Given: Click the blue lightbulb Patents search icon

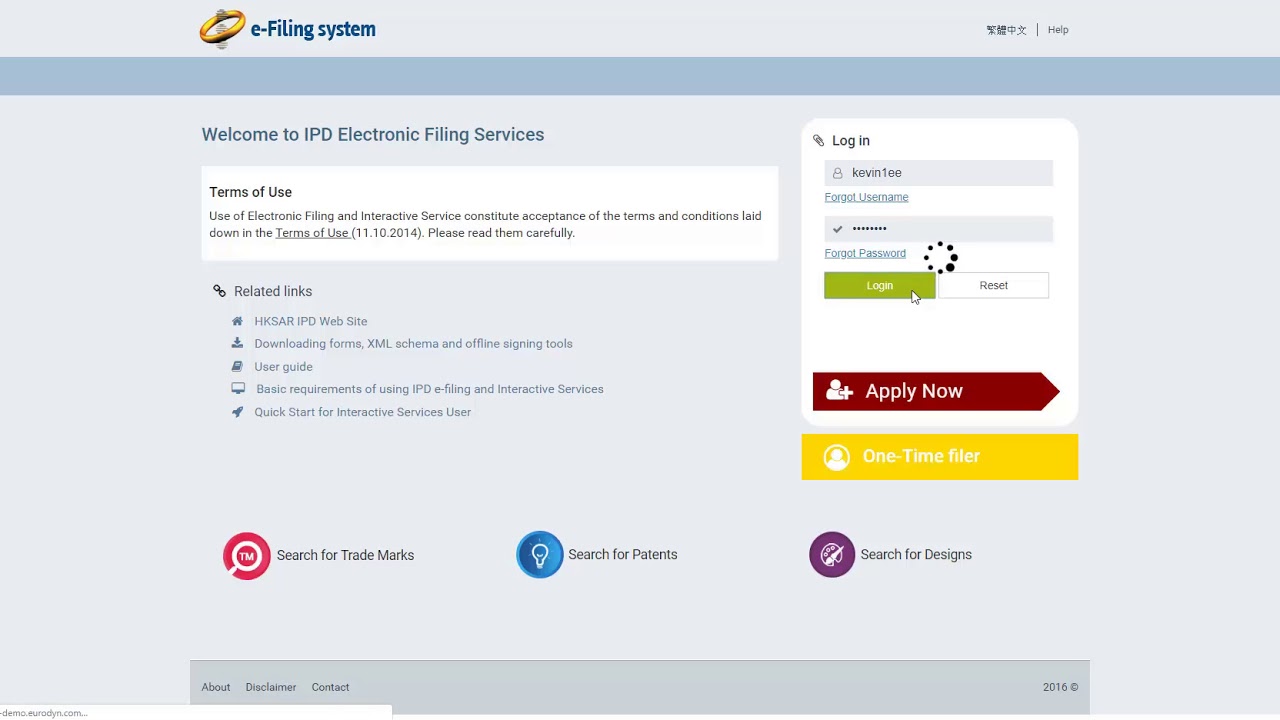Looking at the screenshot, I should (x=540, y=555).
